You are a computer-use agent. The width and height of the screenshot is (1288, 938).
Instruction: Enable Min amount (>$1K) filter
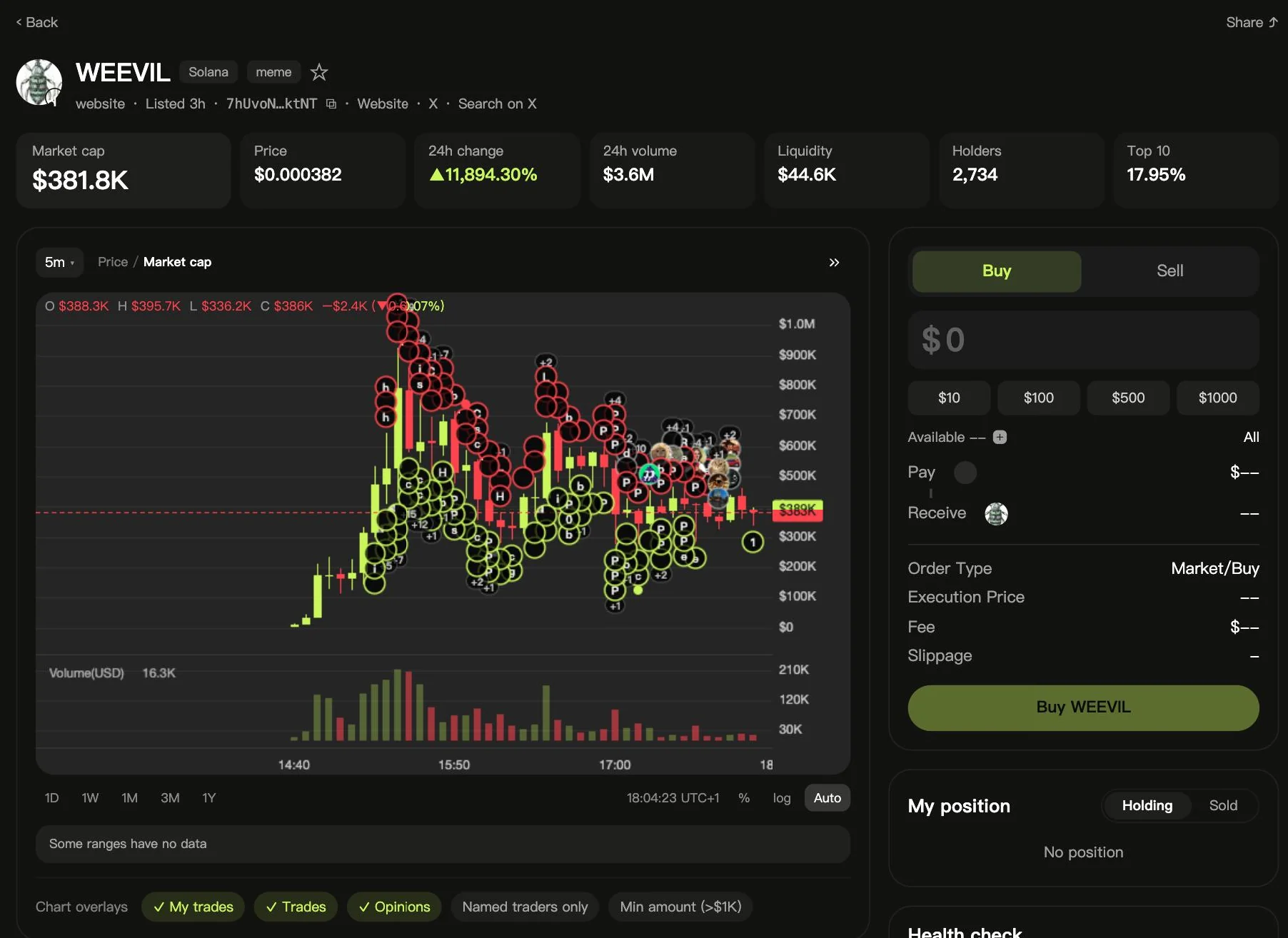tap(680, 907)
